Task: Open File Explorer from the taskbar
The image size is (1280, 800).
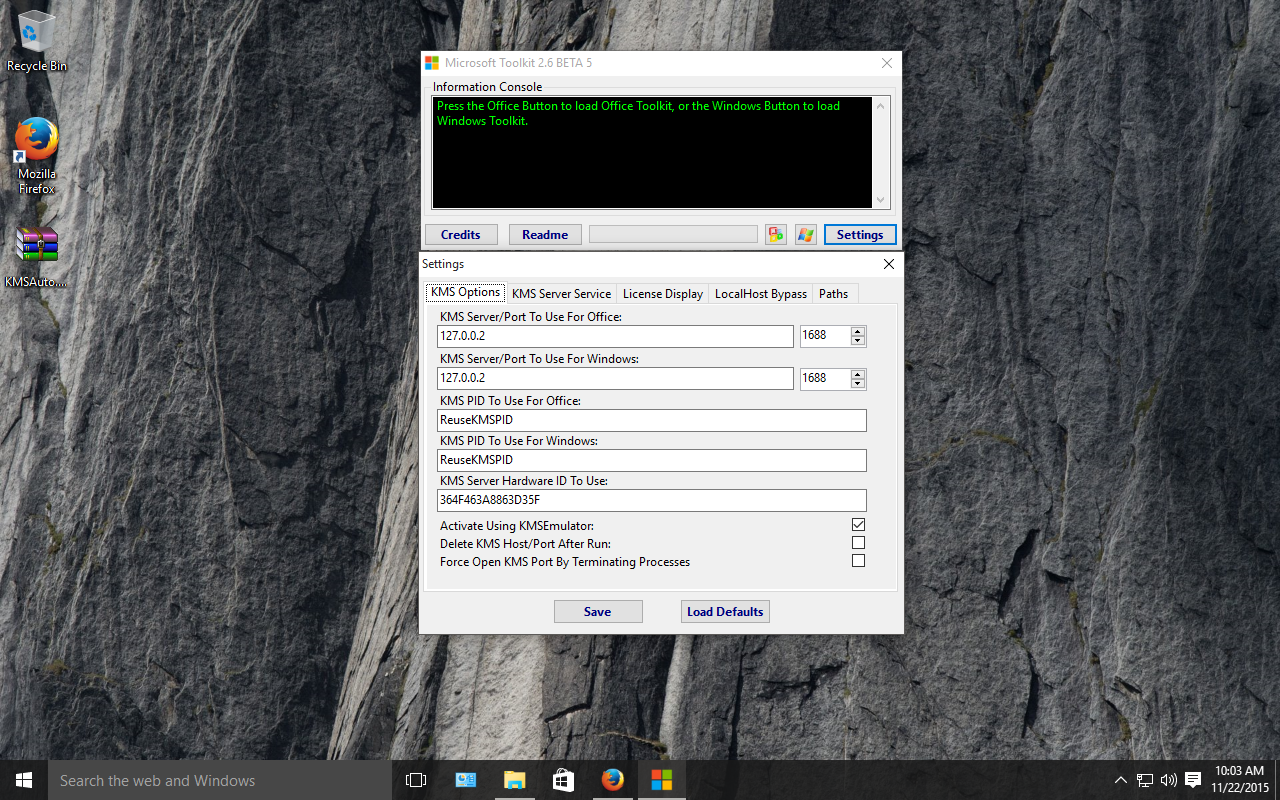Action: point(514,780)
